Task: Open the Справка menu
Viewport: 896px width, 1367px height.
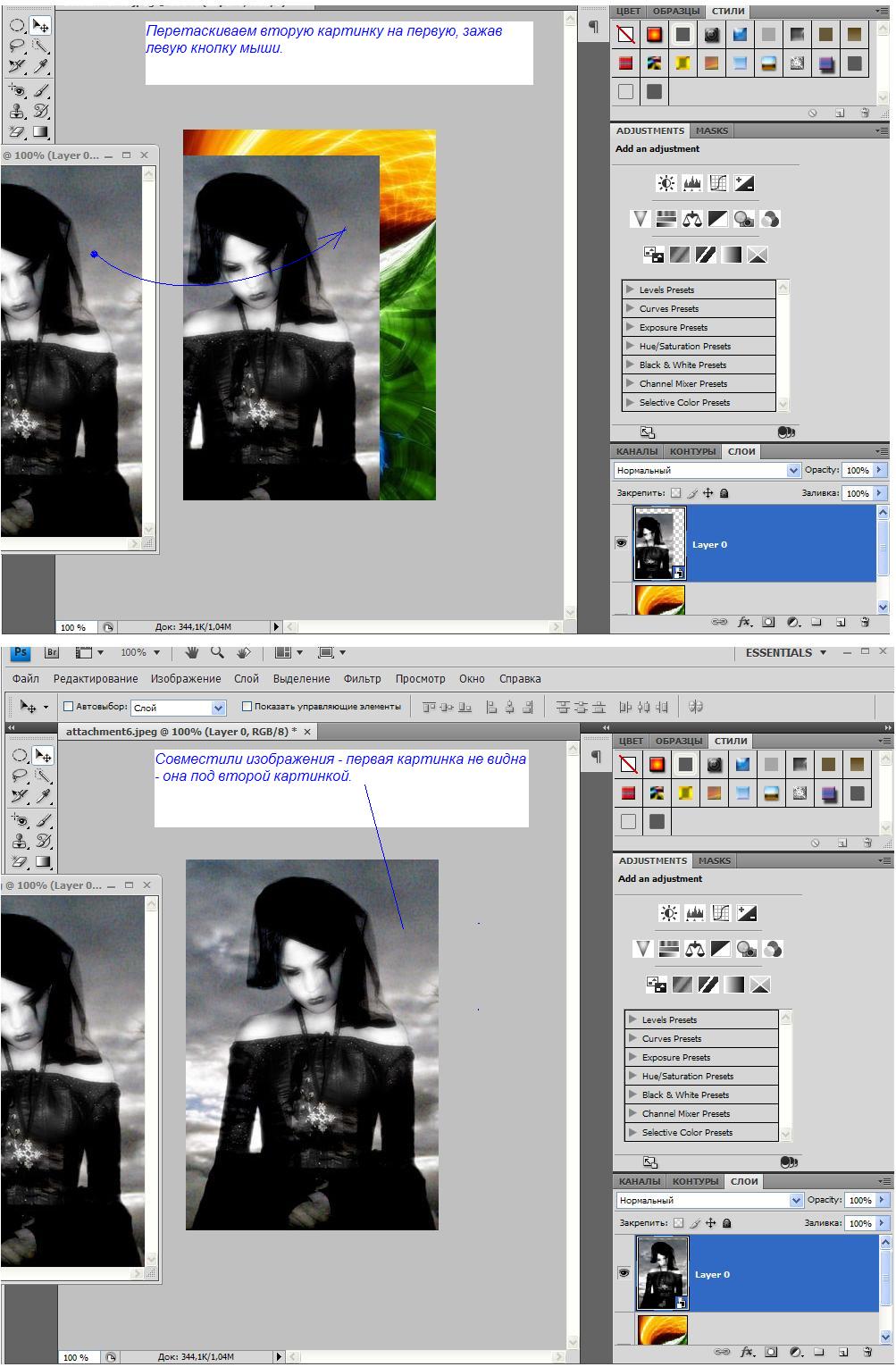Action: (520, 679)
